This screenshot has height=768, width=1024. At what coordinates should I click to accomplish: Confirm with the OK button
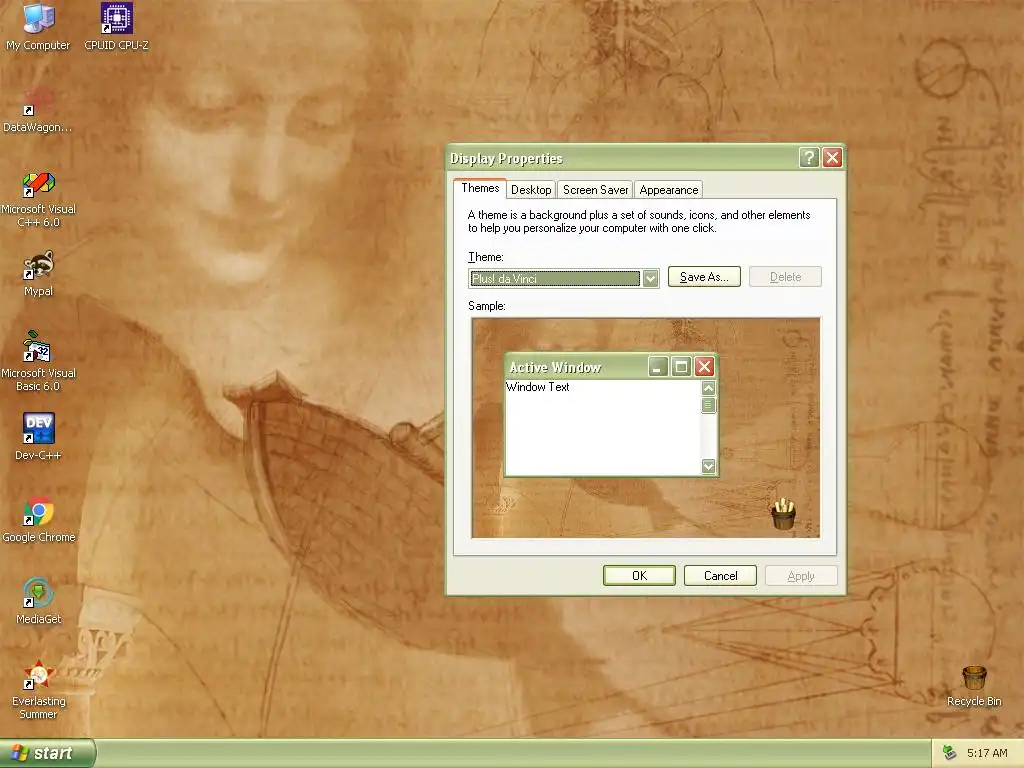639,575
